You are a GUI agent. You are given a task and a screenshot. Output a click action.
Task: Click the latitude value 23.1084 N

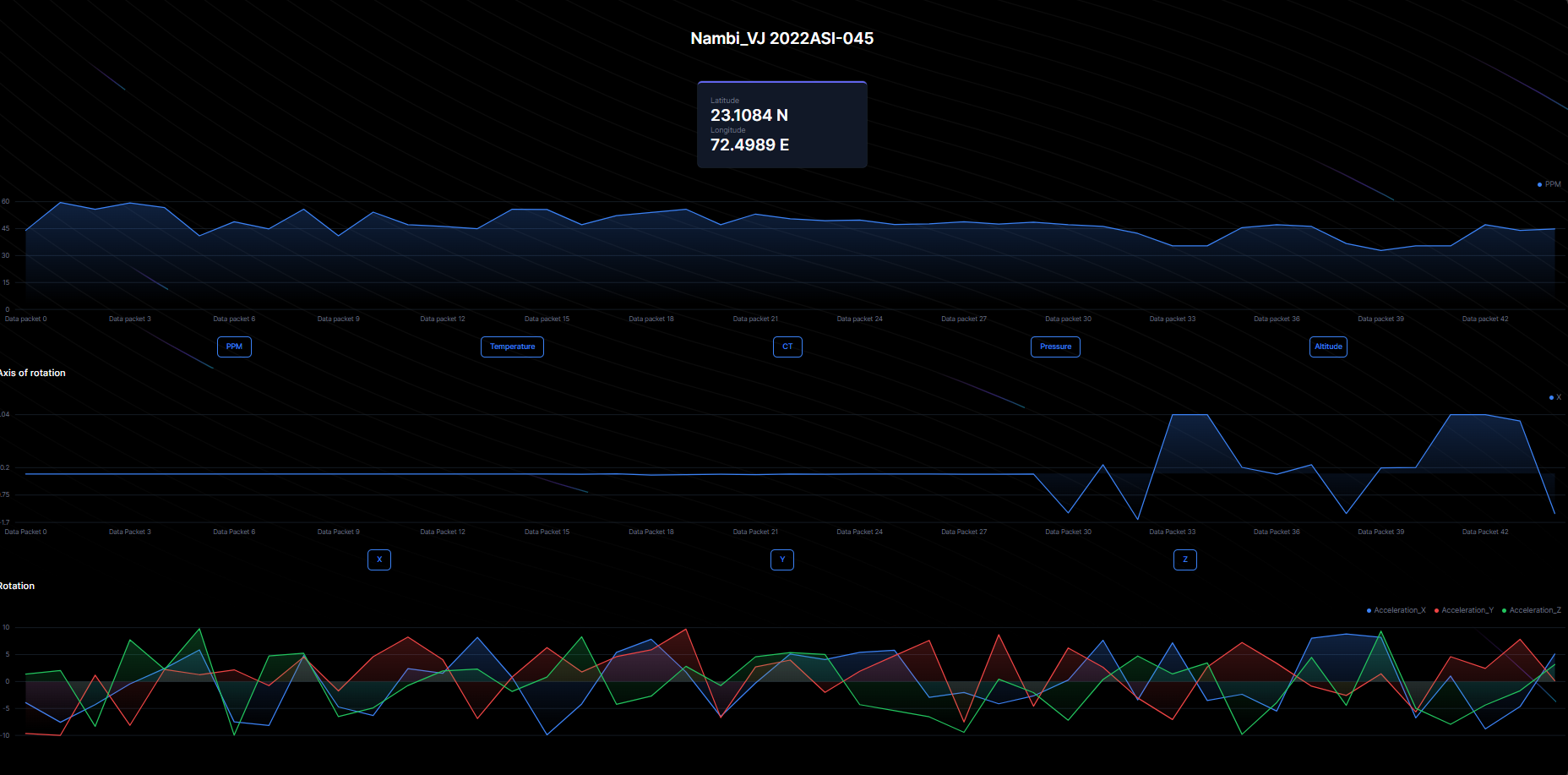749,116
